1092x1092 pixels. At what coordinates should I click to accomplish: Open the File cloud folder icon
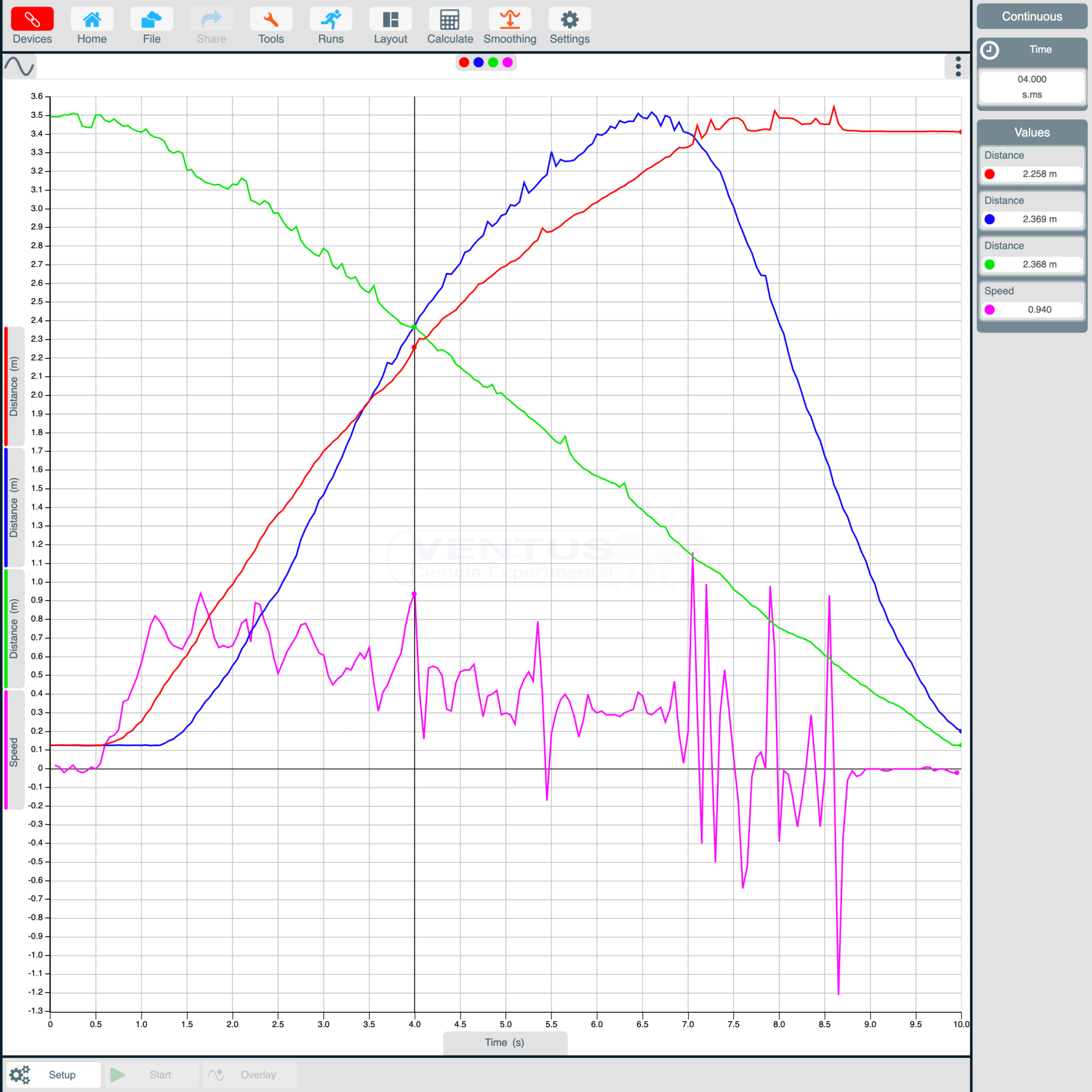coord(151,20)
